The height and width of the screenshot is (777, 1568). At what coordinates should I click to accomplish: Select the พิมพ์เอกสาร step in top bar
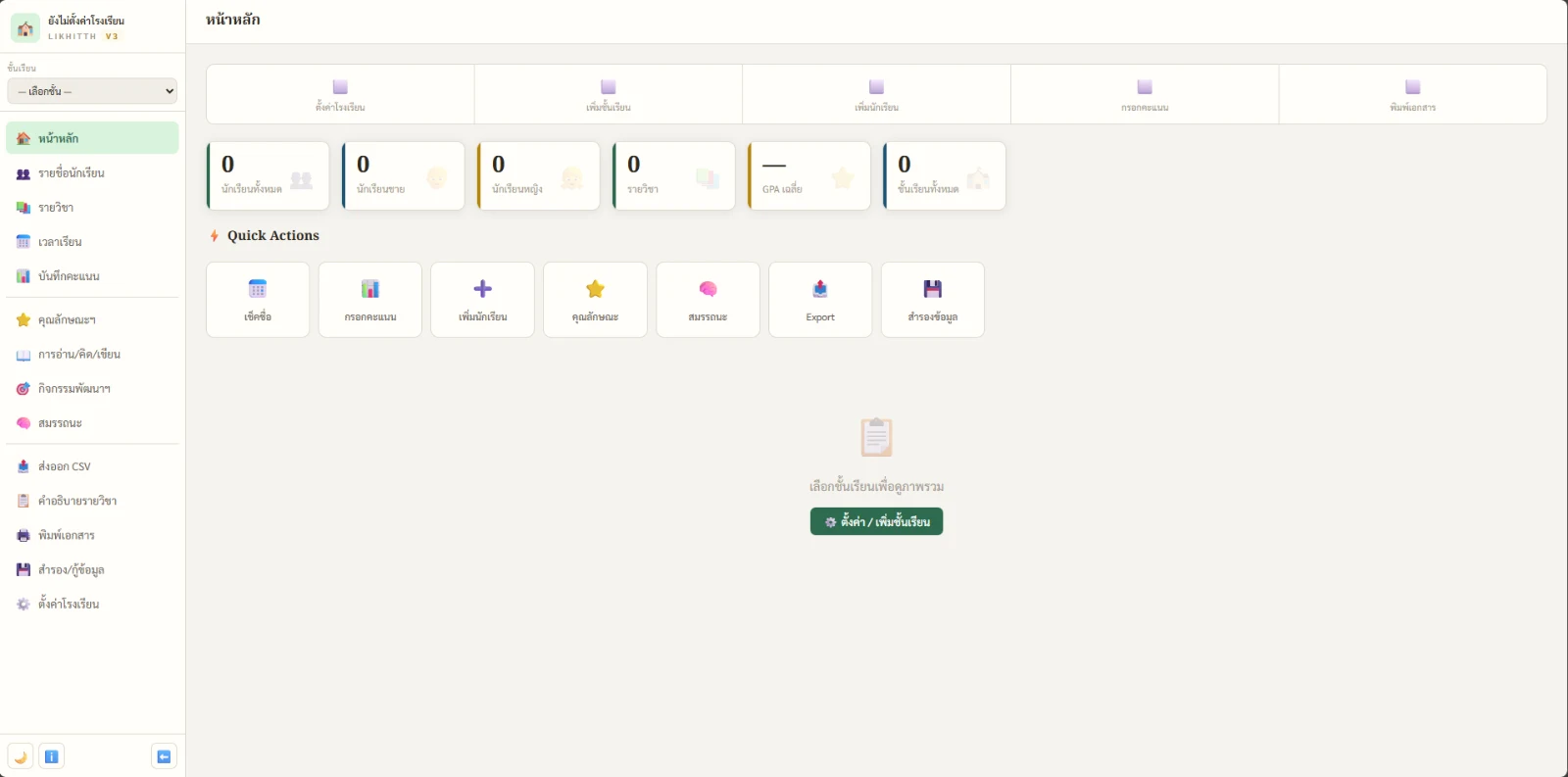click(x=1412, y=94)
